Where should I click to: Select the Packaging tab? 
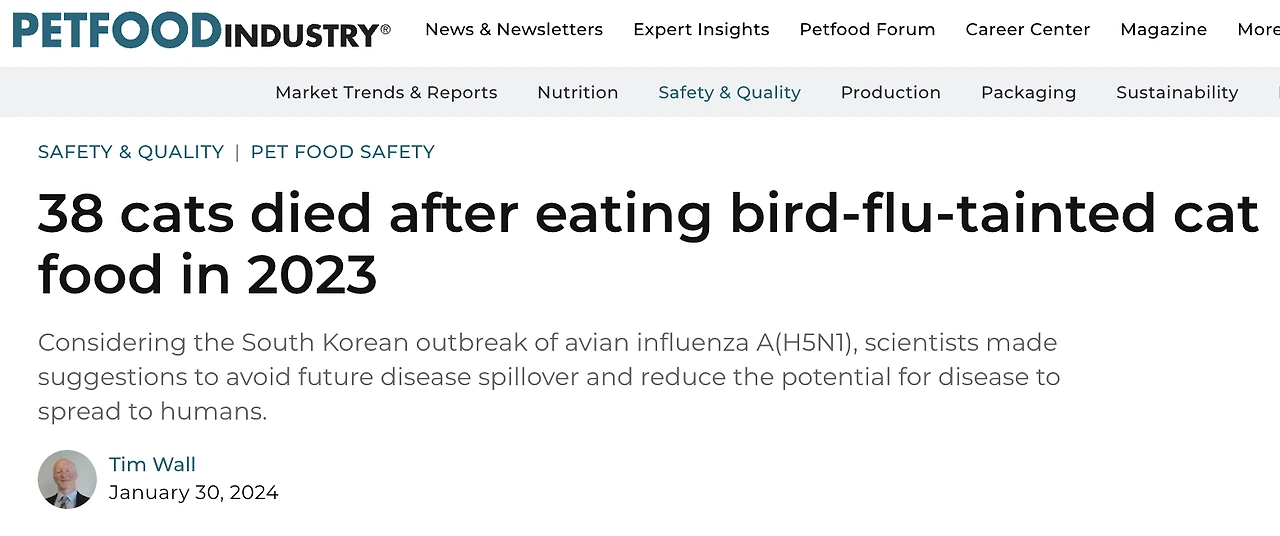pyautogui.click(x=1028, y=93)
